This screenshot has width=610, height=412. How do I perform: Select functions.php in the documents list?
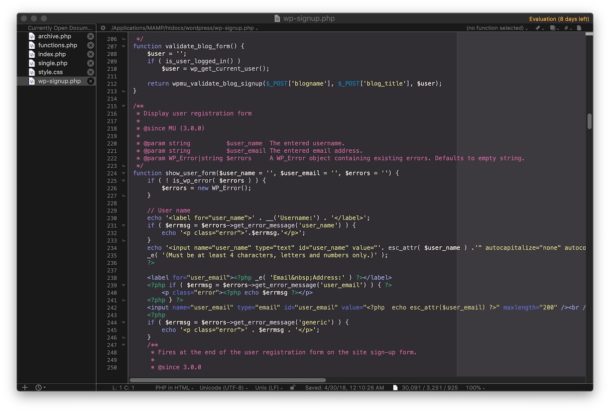pyautogui.click(x=58, y=45)
